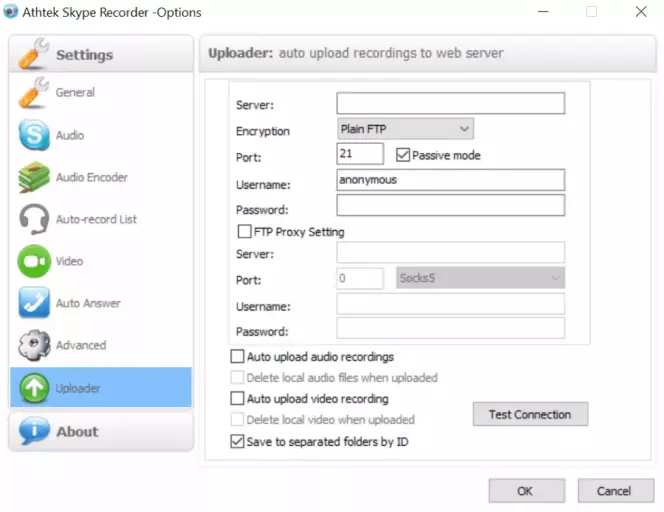Click the green Uploader arrow icon
The width and height of the screenshot is (664, 512).
(x=34, y=387)
